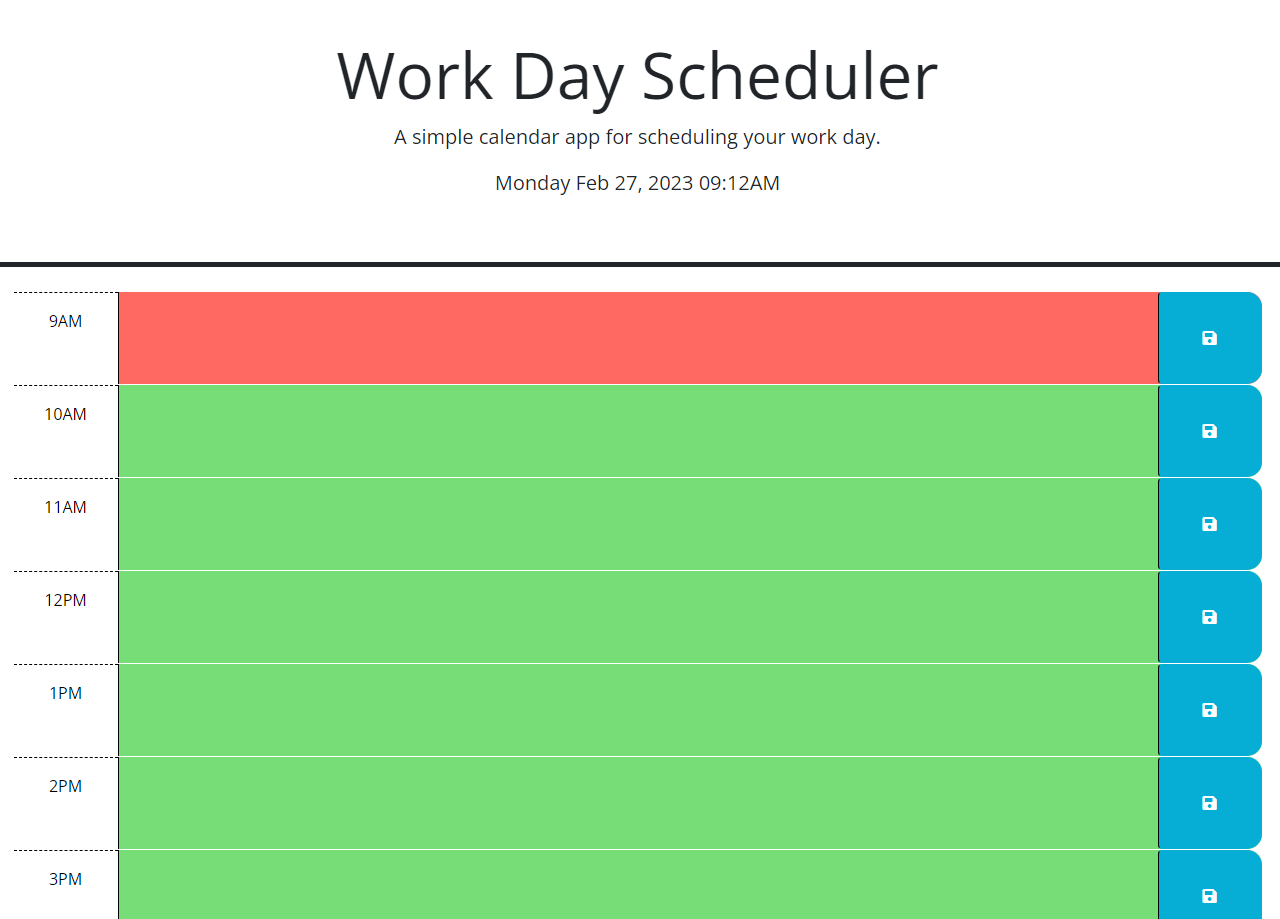This screenshot has width=1280, height=919.
Task: Click the Work Day Scheduler title
Action: tap(636, 77)
